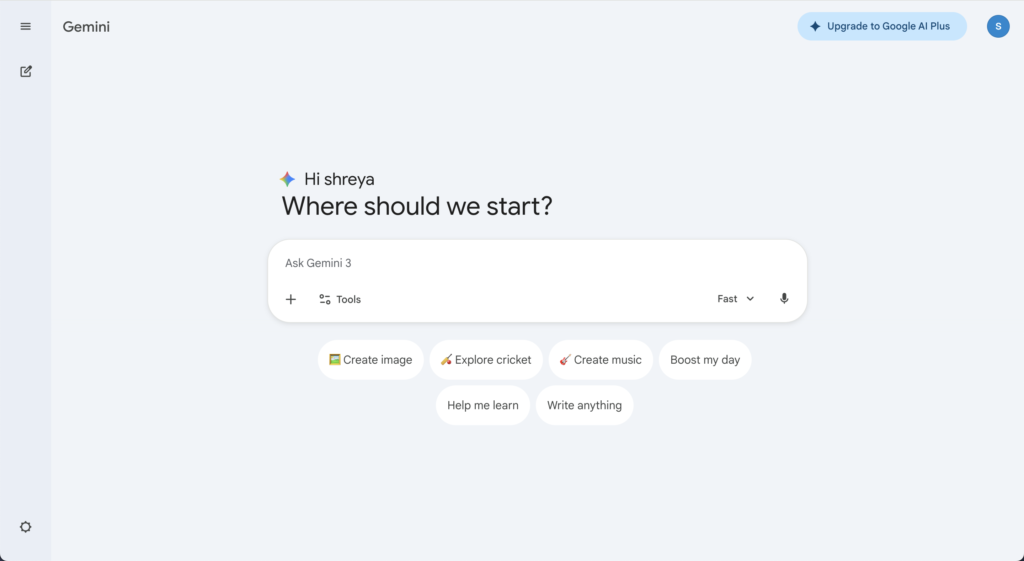This screenshot has width=1024, height=561.
Task: Choose the Write anything suggestion
Action: (584, 405)
